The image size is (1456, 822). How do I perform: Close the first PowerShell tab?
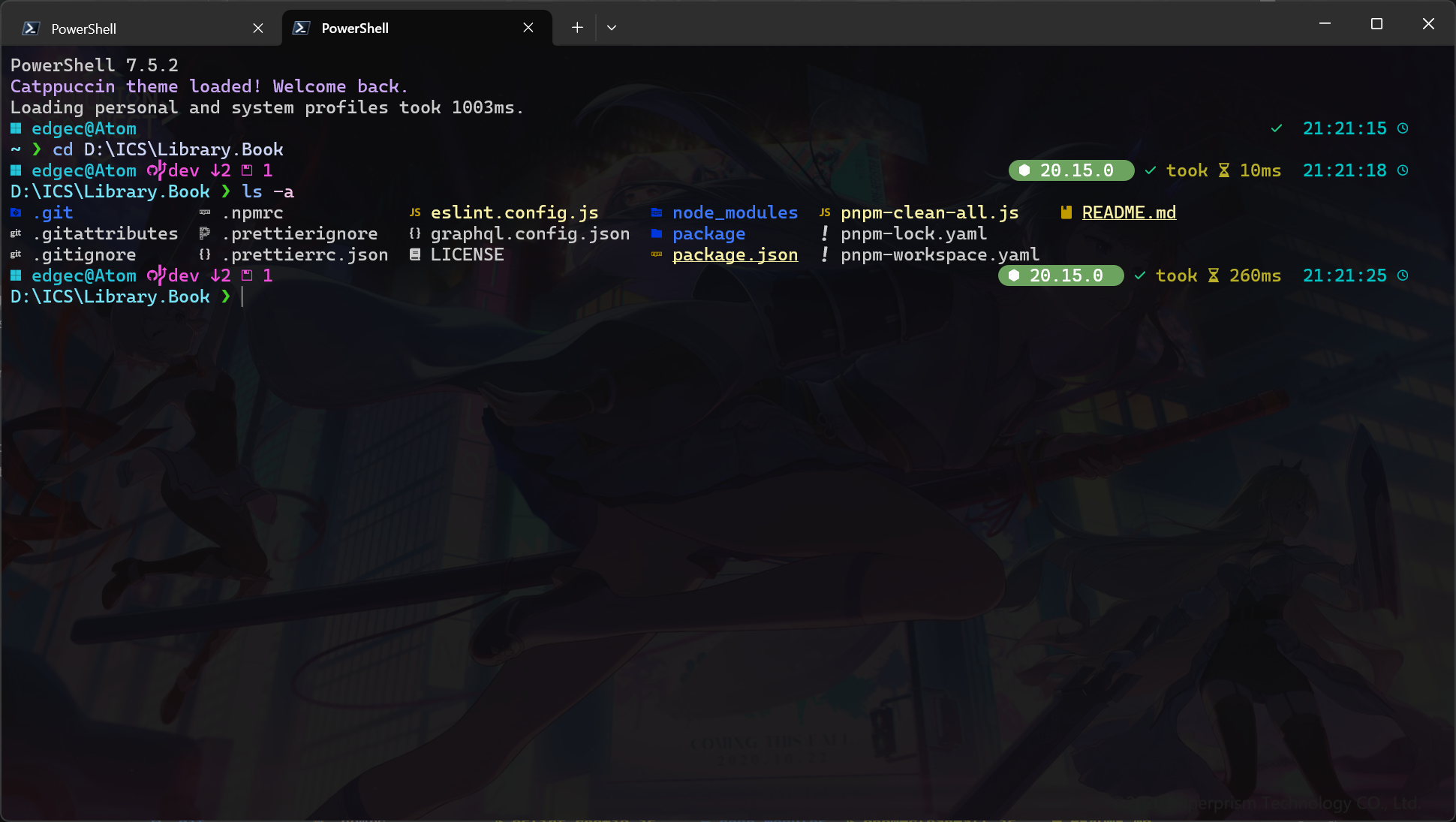pyautogui.click(x=258, y=29)
